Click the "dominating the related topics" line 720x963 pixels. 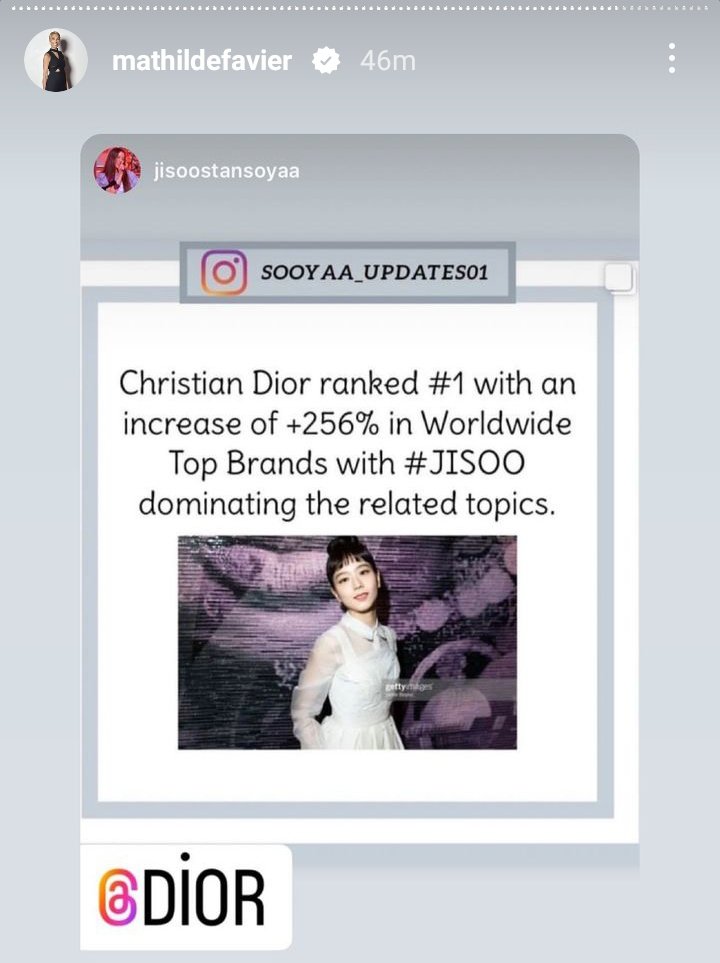pyautogui.click(x=347, y=505)
